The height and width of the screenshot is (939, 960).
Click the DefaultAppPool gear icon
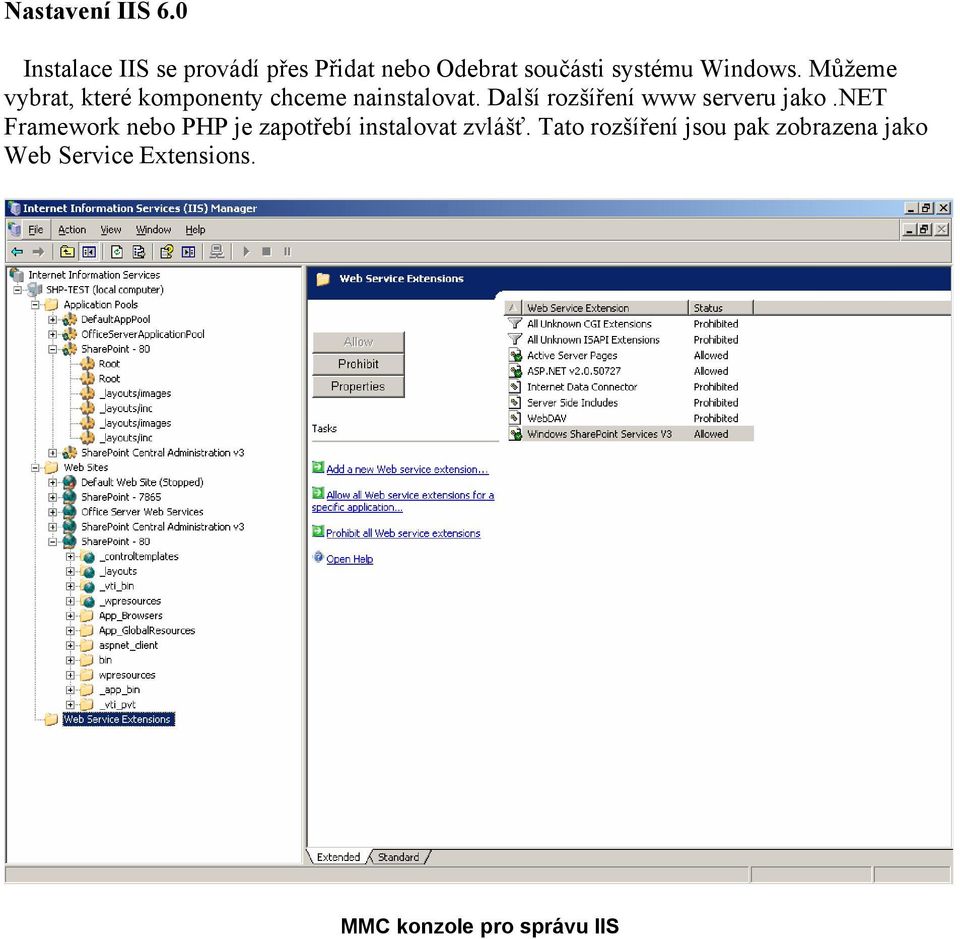coord(70,320)
